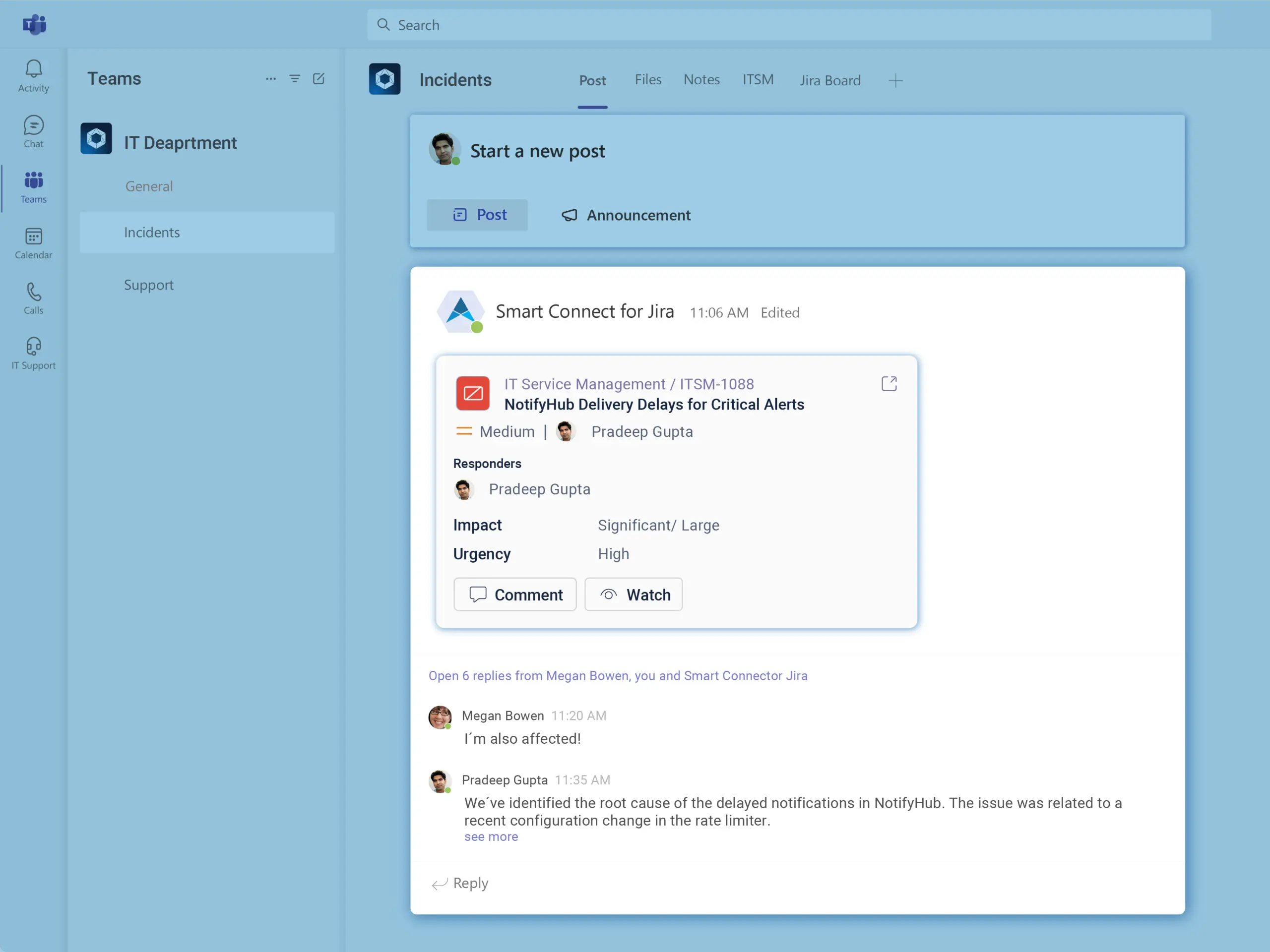
Task: Select the Incidents channel
Action: (x=207, y=233)
